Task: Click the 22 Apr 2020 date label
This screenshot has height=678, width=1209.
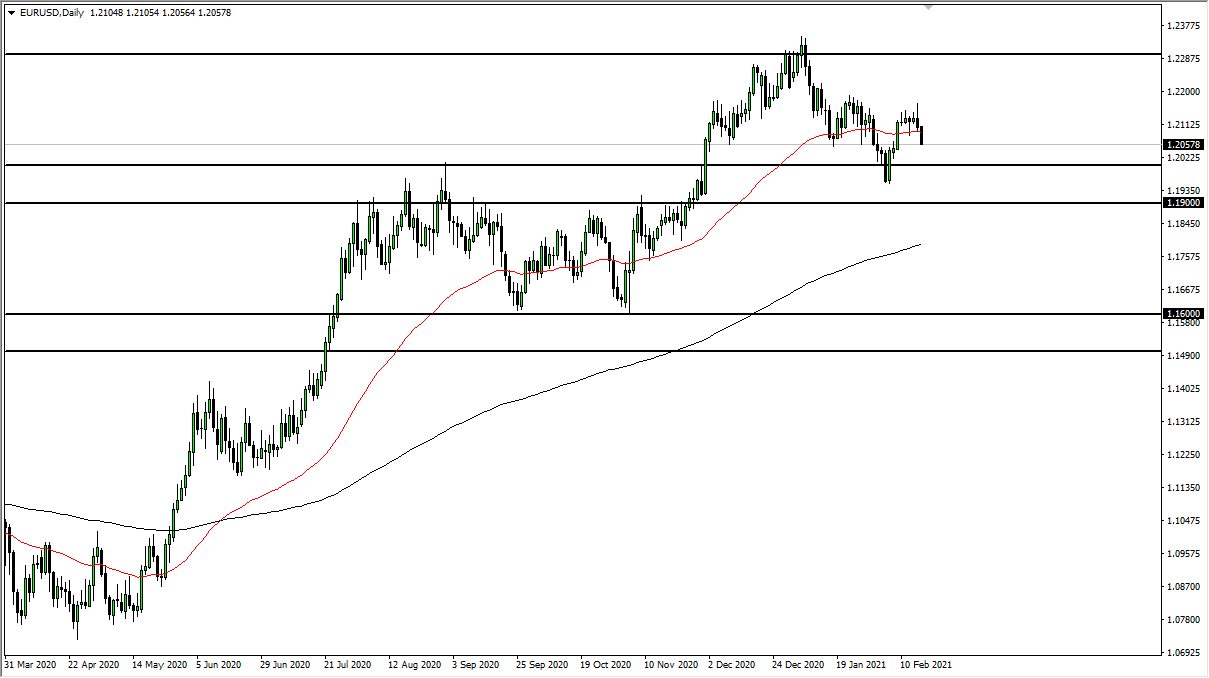Action: (x=93, y=664)
